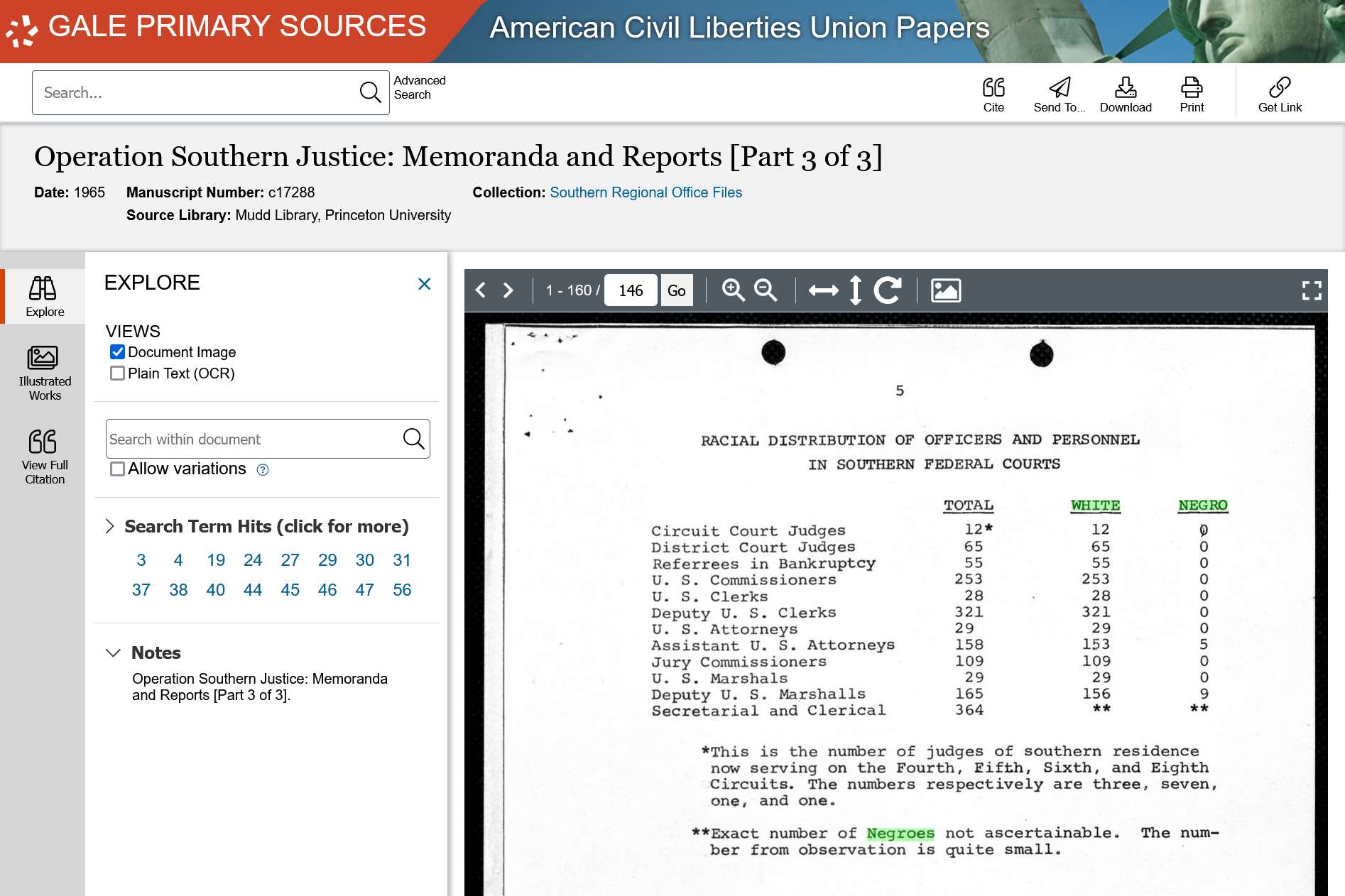
Task: Jump to search hit page 45
Action: (290, 590)
